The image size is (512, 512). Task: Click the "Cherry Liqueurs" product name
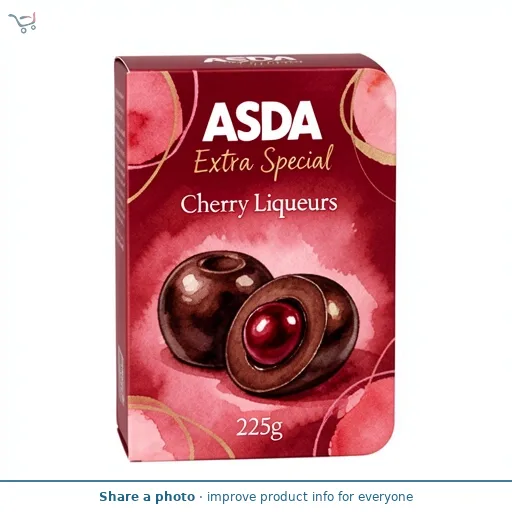(259, 204)
